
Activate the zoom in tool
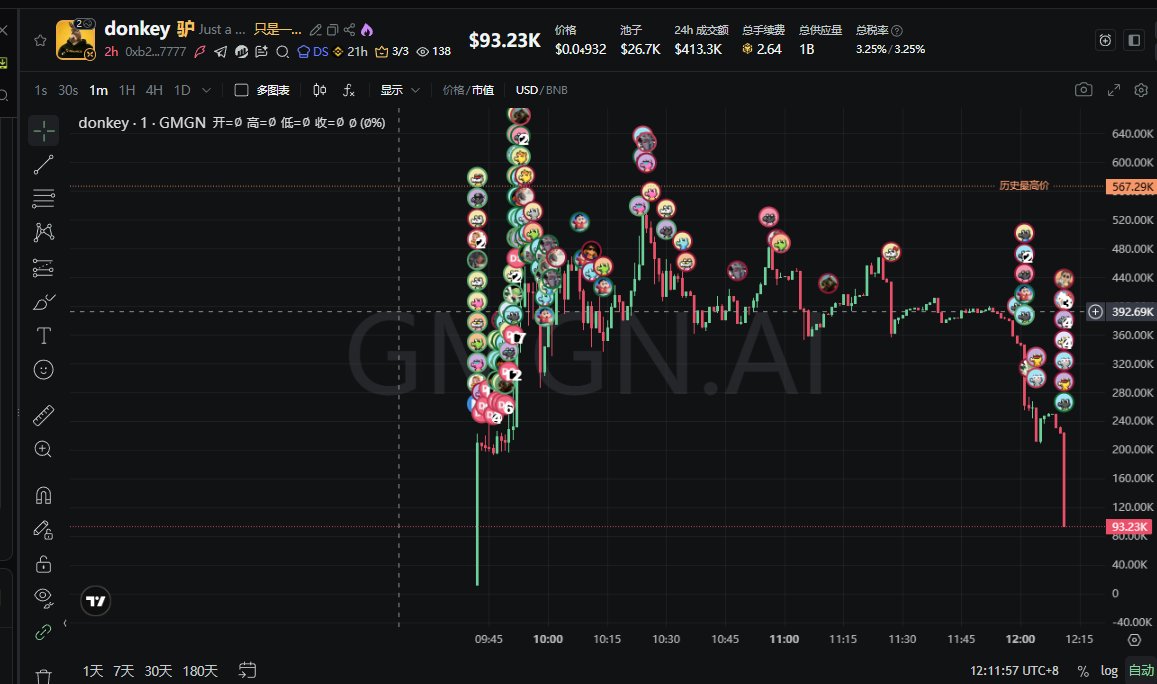pyautogui.click(x=44, y=449)
